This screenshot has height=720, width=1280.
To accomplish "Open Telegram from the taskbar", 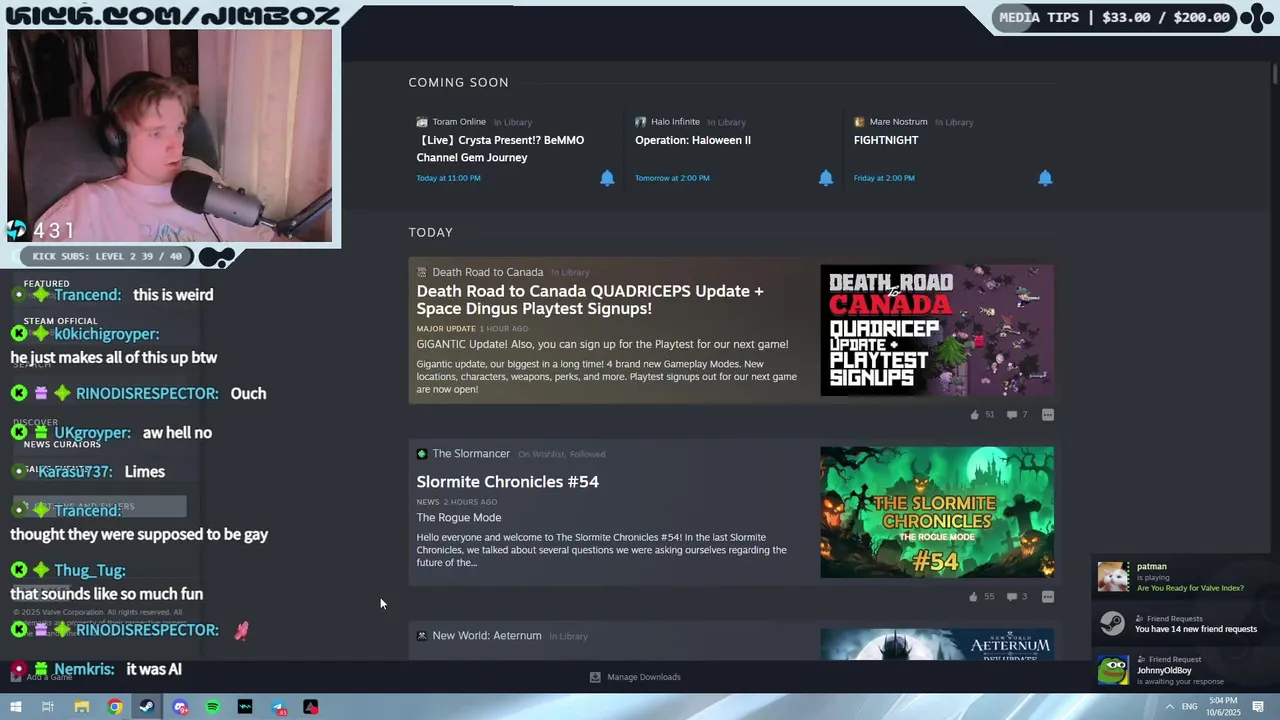I will pyautogui.click(x=279, y=707).
